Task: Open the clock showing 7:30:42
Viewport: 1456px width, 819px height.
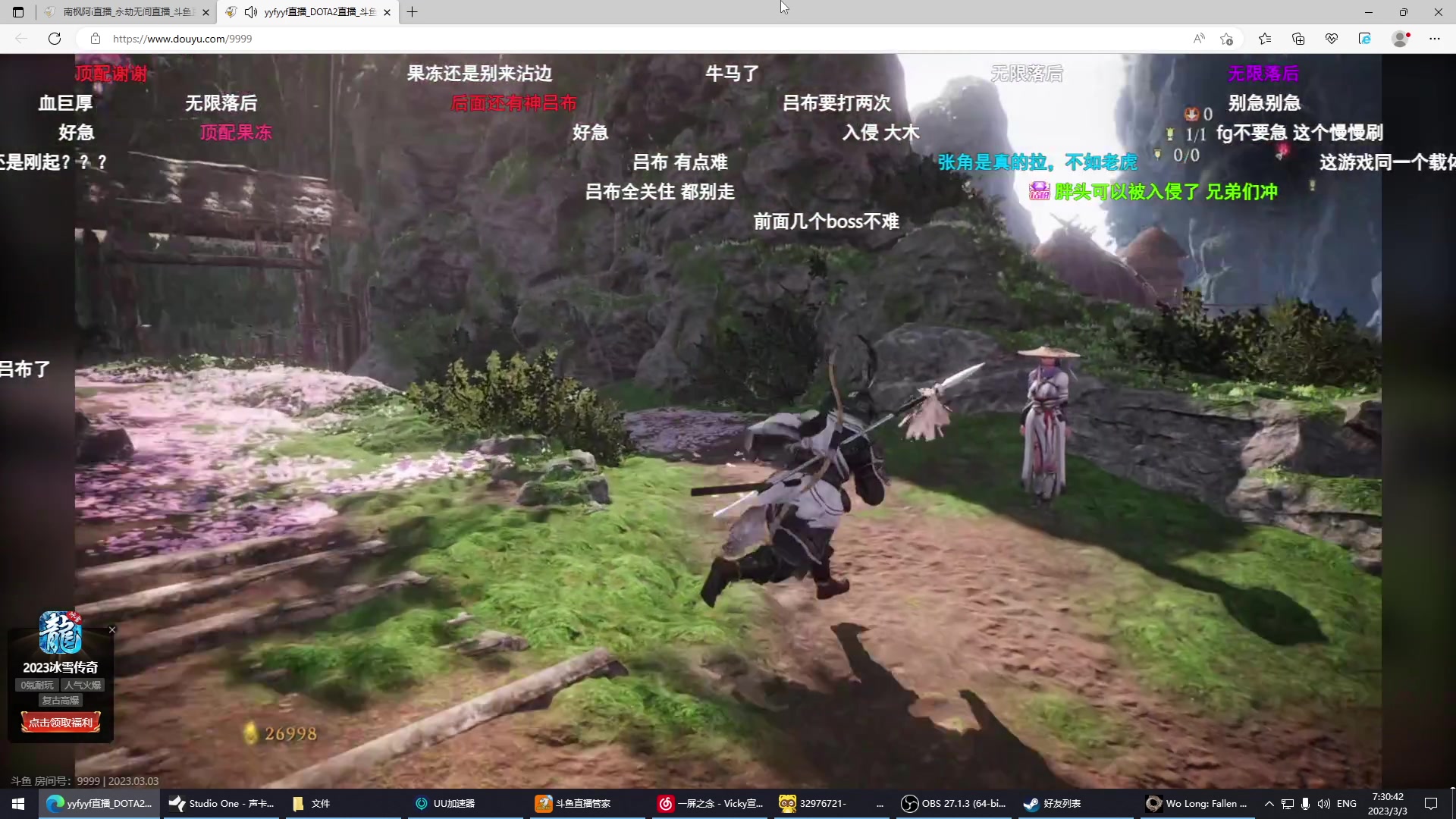Action: 1388,804
